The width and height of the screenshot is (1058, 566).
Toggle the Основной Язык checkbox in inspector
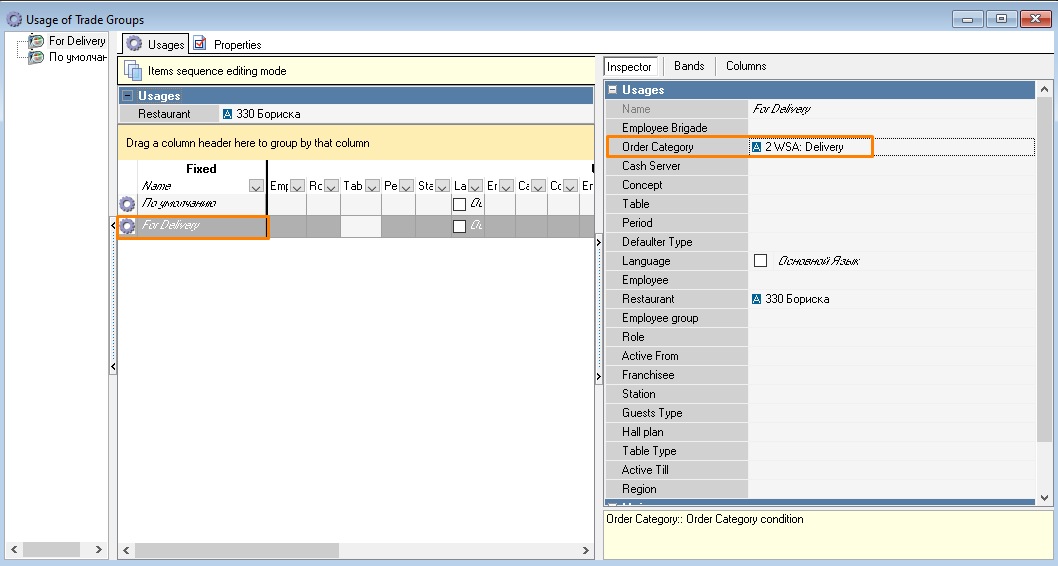click(760, 260)
